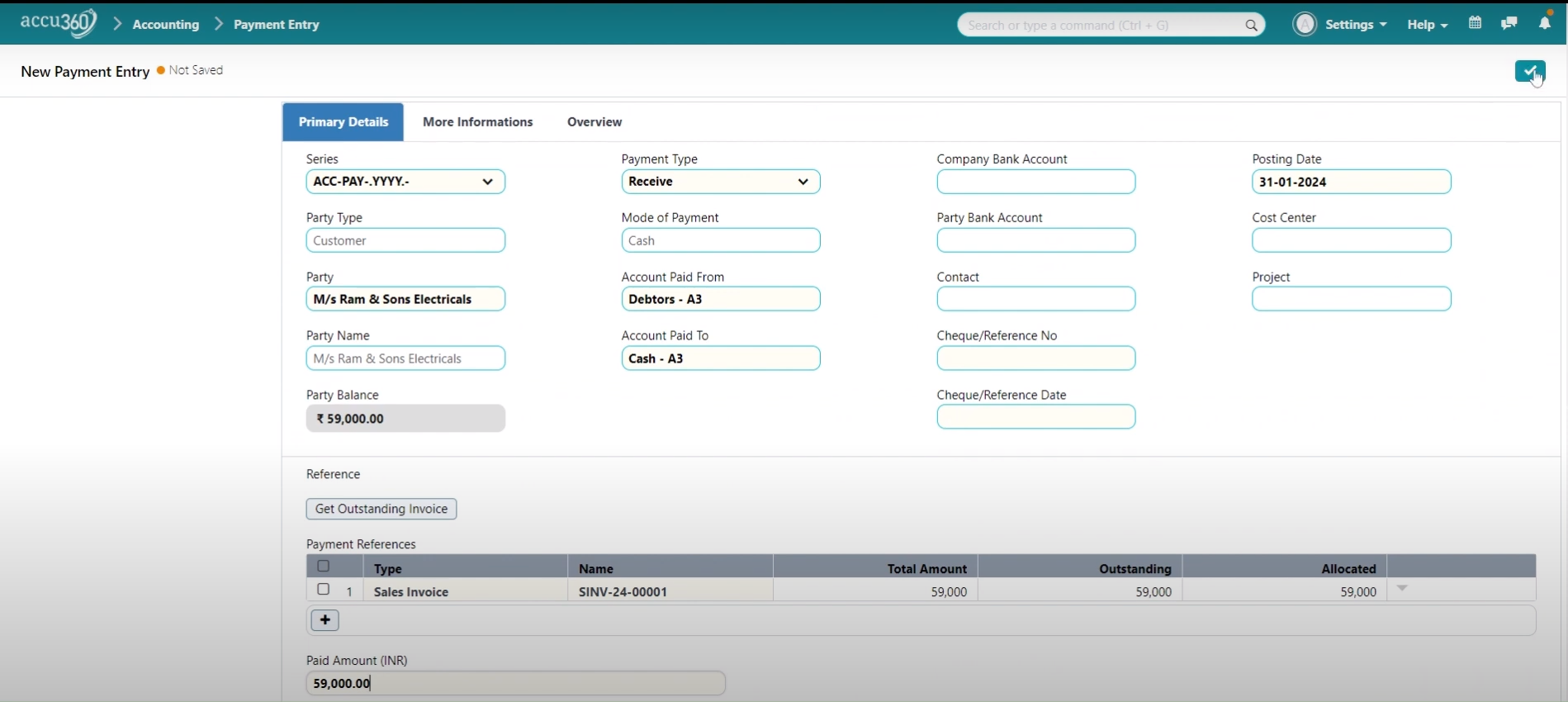Image resolution: width=1568 pixels, height=702 pixels.
Task: Click the Company Bank Account field
Action: point(1036,182)
